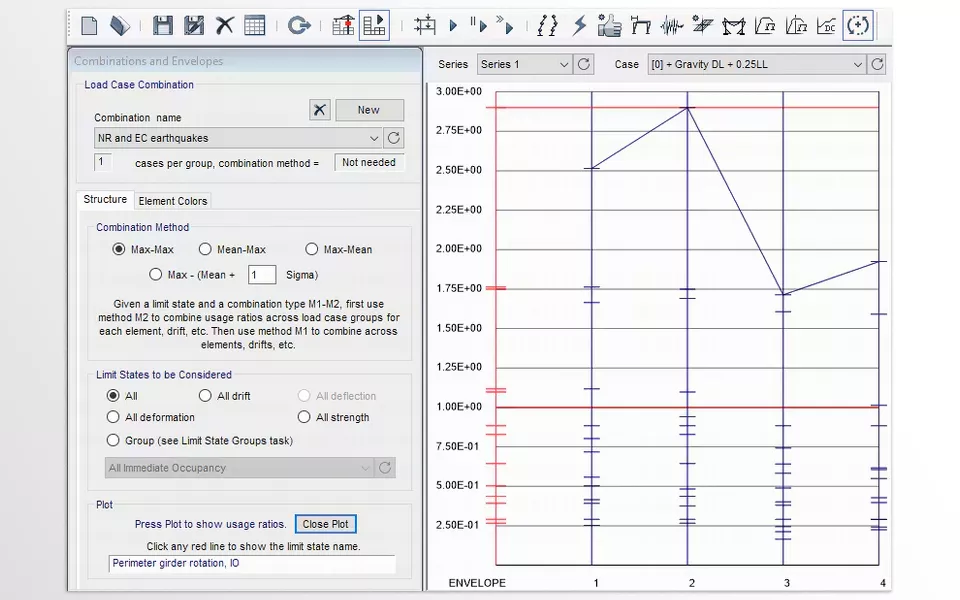Screen dimensions: 960x600
Task: Open the thumbs-up usage ratio icon
Action: [609, 26]
